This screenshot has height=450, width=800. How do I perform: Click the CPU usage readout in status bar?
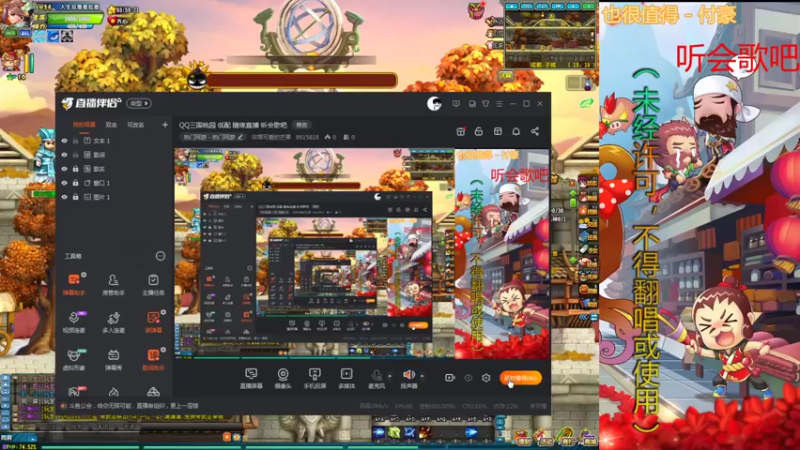click(474, 407)
